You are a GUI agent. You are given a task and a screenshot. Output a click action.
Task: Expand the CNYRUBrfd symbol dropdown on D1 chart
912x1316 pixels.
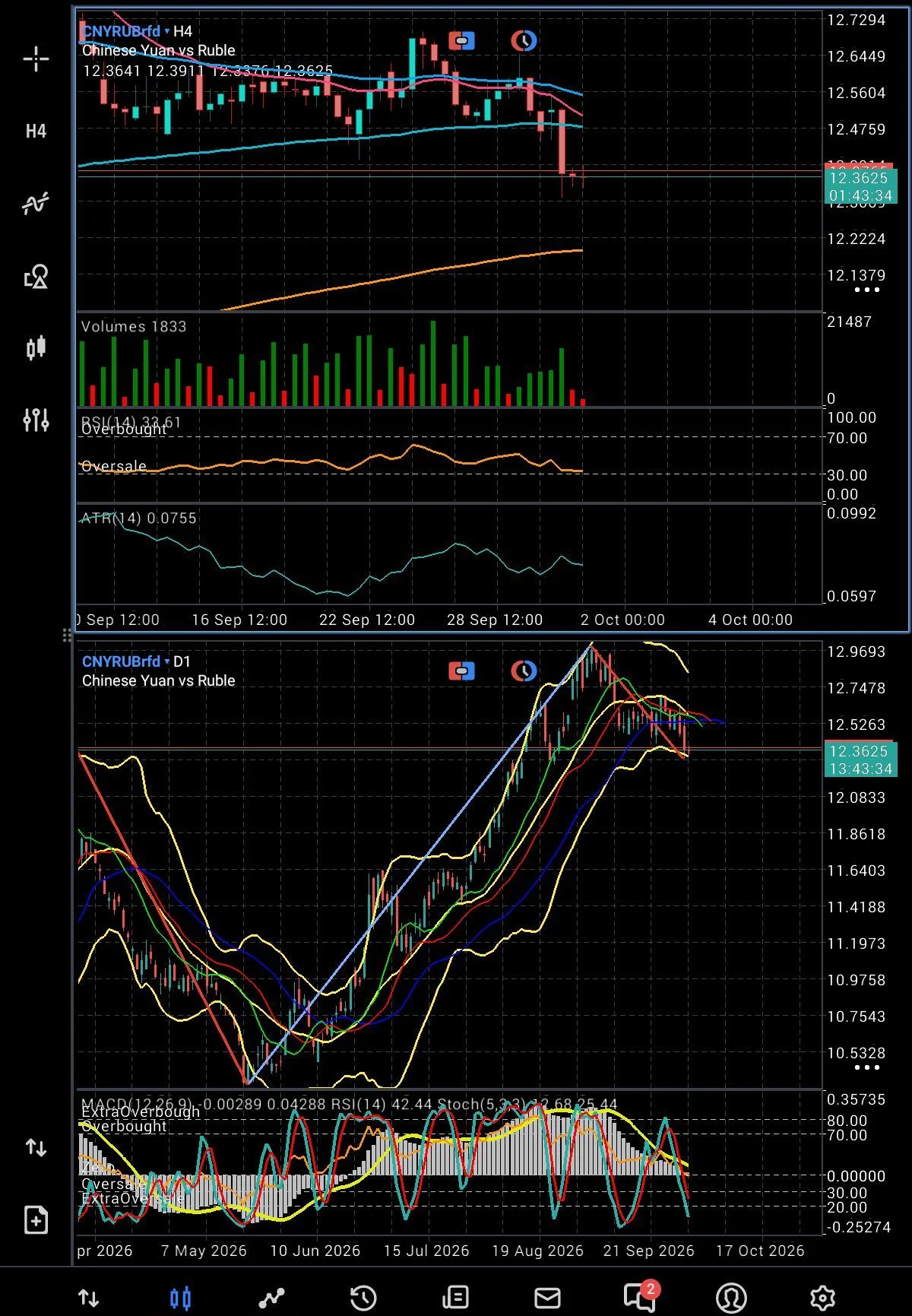click(x=125, y=661)
